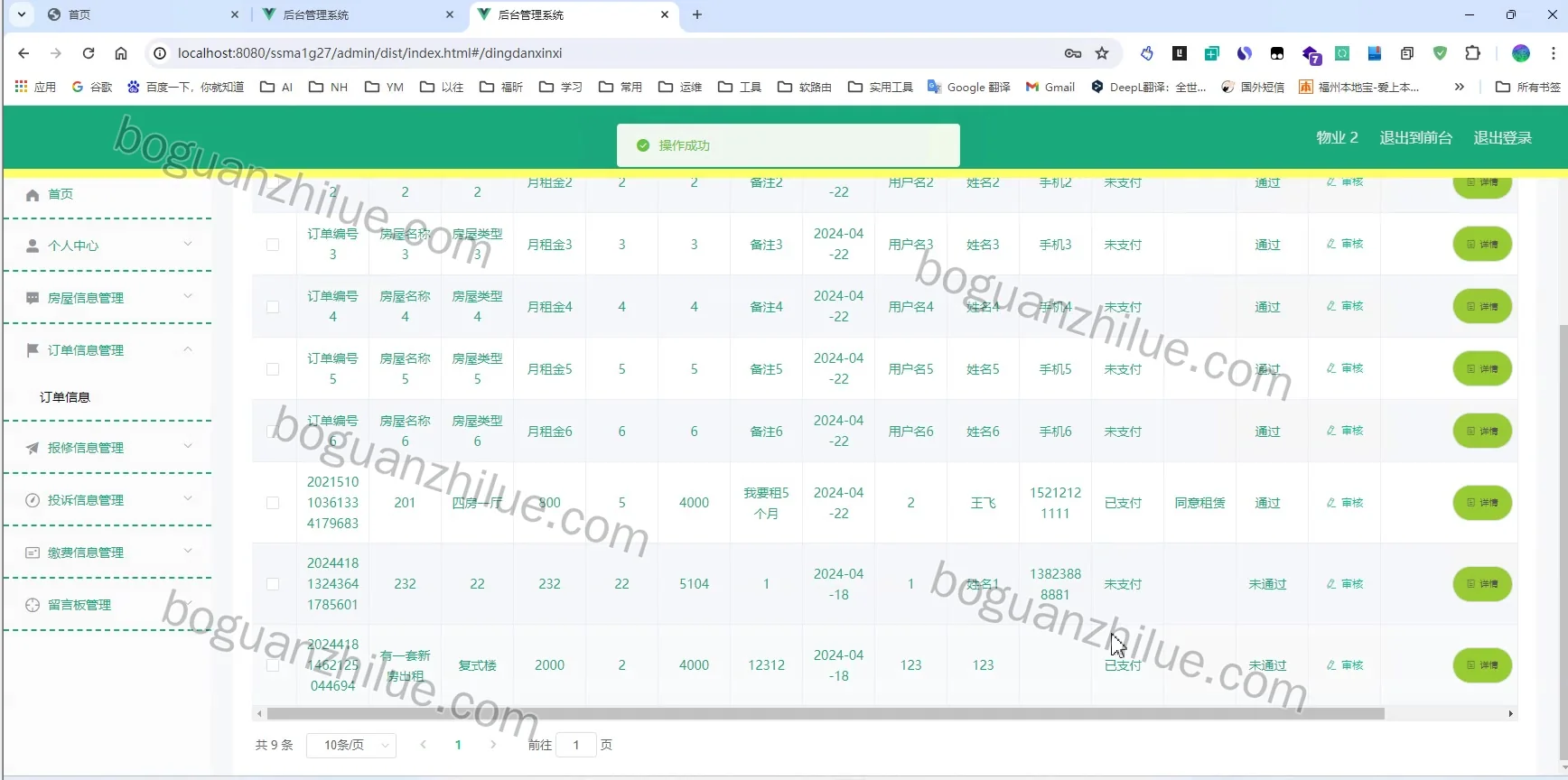1568x780 pixels.
Task: Click 审核 edit icon for 订单编号3 row
Action: (x=1331, y=244)
